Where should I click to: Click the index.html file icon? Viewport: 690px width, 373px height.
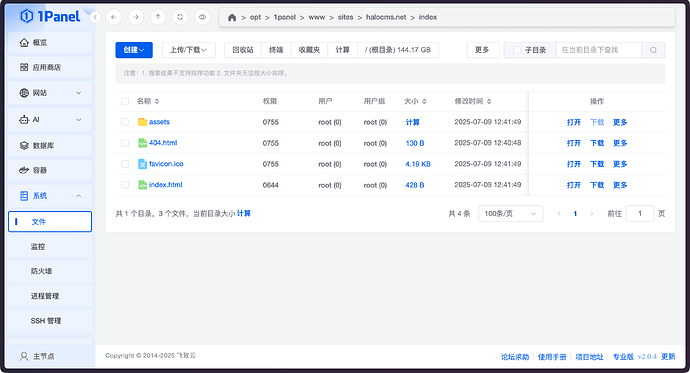pyautogui.click(x=142, y=185)
